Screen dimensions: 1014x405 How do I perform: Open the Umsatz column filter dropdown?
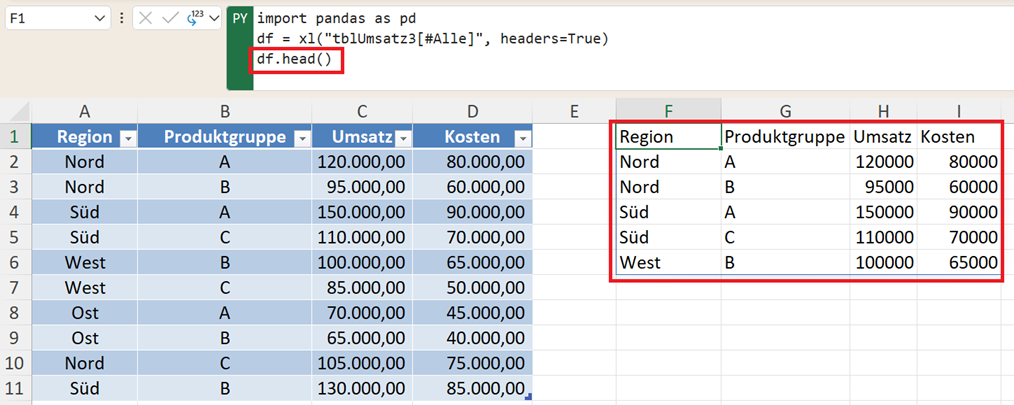(401, 138)
